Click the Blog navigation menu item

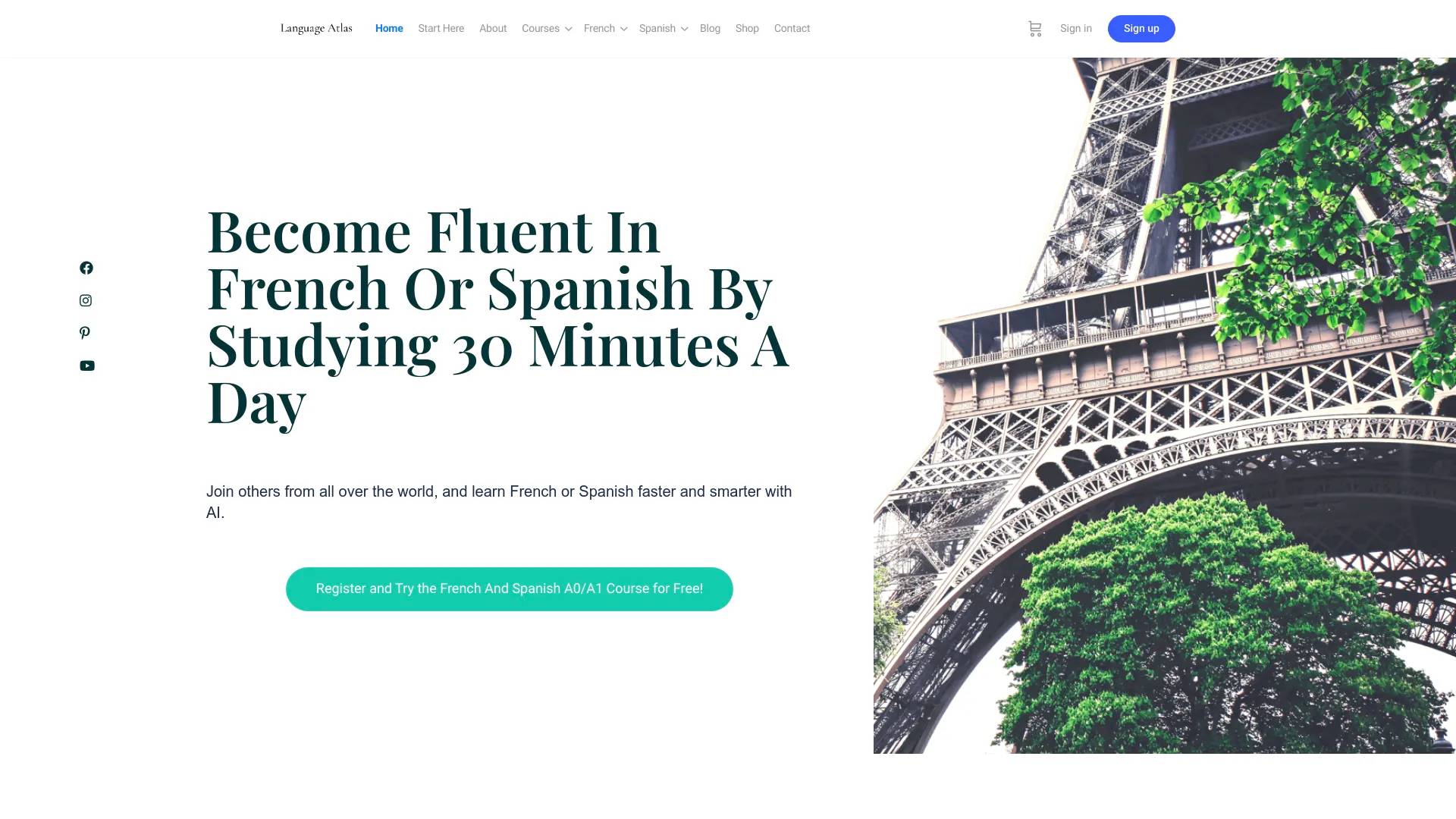click(x=710, y=28)
